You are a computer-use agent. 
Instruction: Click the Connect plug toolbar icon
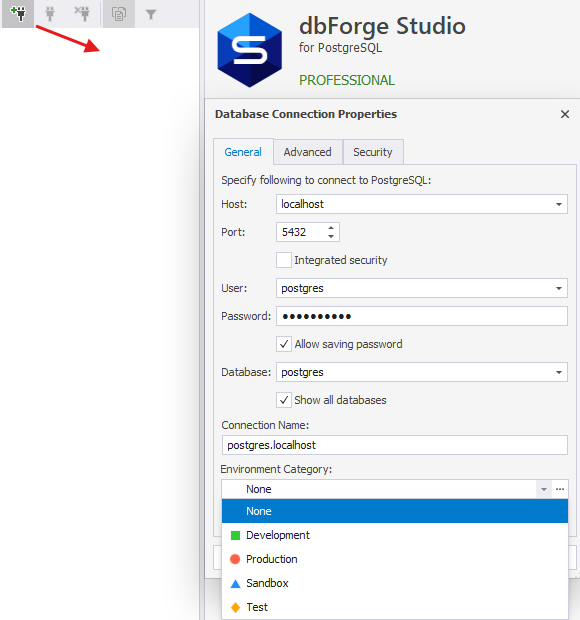pyautogui.click(x=50, y=14)
